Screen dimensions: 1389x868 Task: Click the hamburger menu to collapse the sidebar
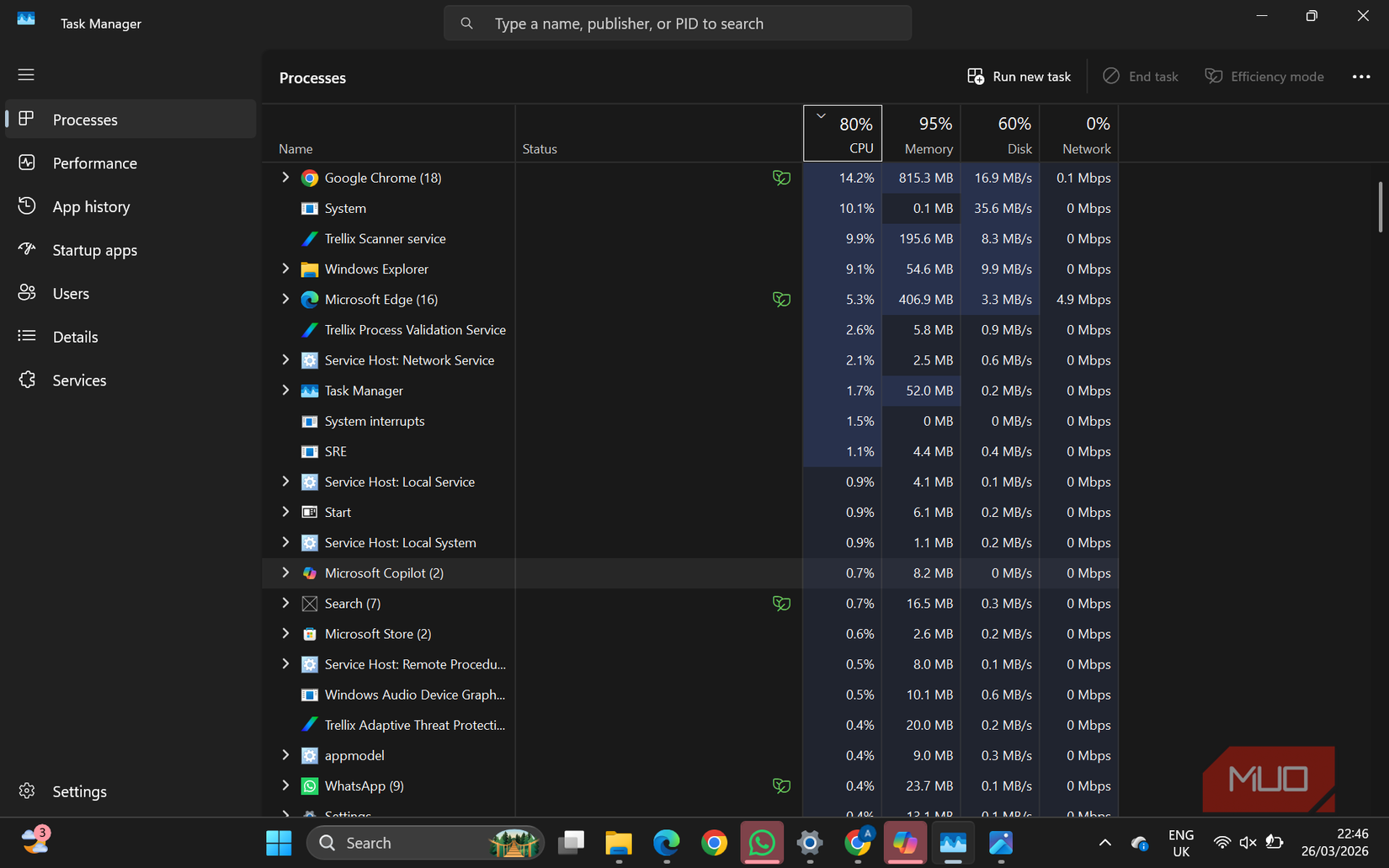click(25, 74)
